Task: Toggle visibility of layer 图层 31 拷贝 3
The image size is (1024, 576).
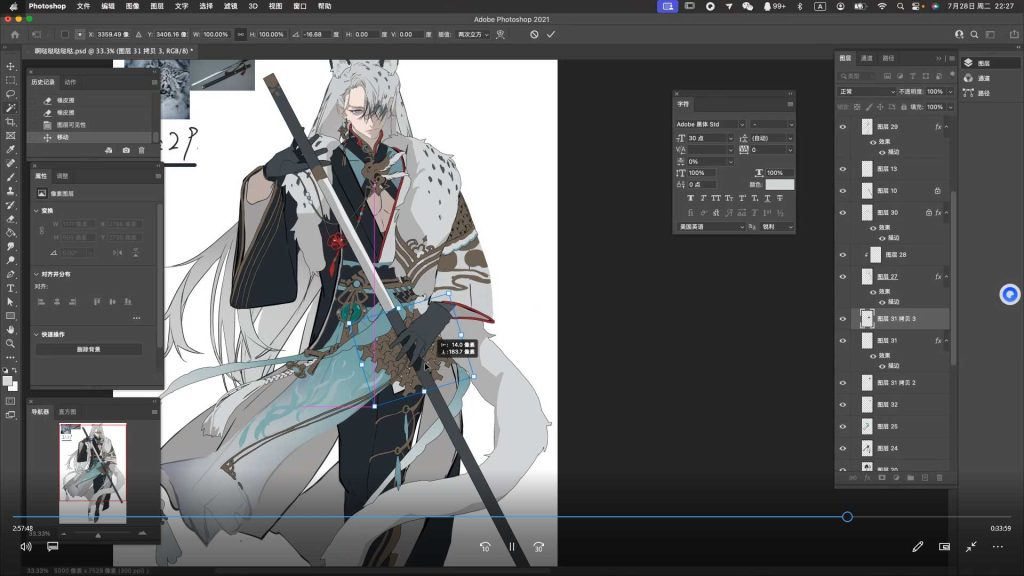Action: [842, 319]
